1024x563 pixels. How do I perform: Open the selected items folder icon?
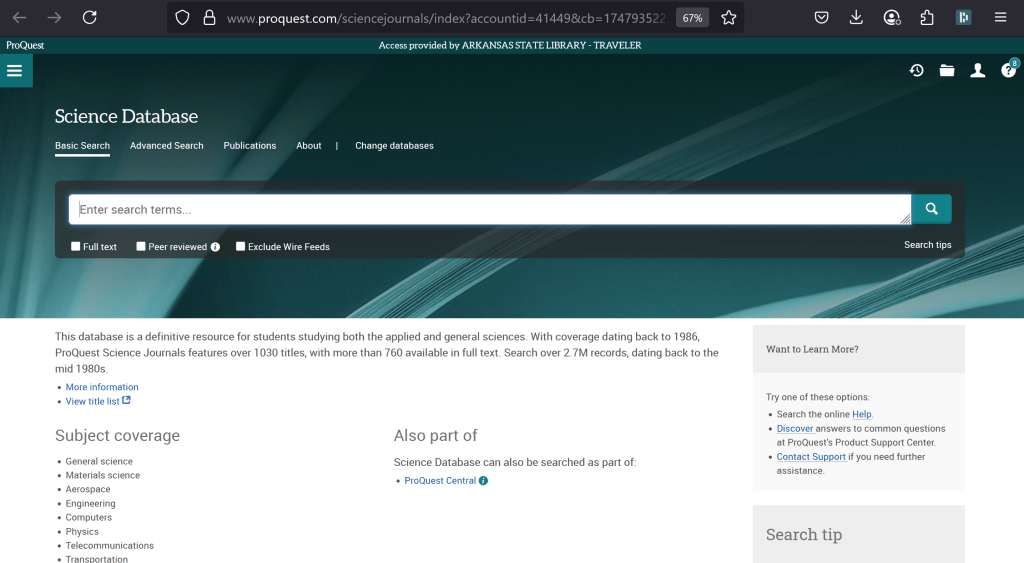point(947,70)
